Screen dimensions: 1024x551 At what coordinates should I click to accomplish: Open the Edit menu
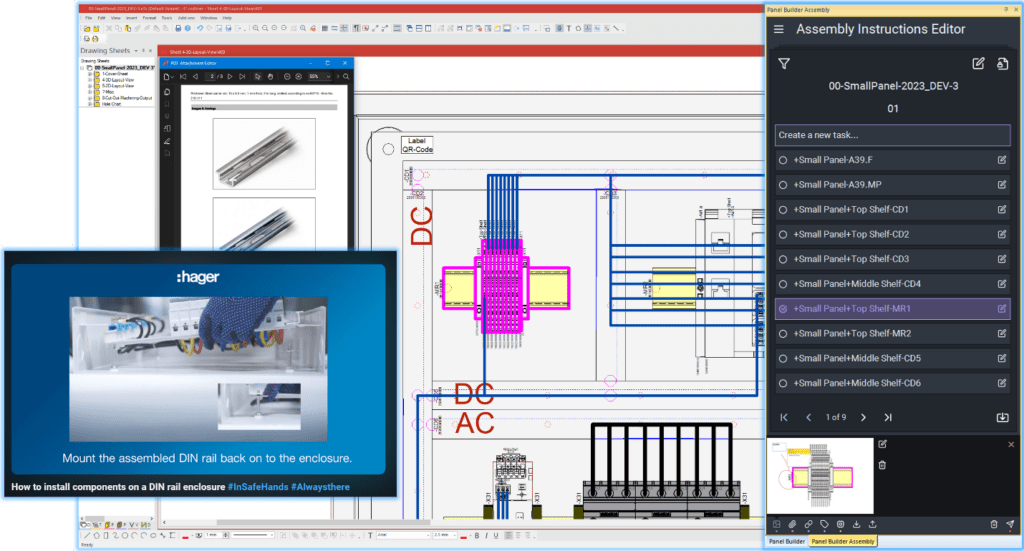click(x=101, y=18)
